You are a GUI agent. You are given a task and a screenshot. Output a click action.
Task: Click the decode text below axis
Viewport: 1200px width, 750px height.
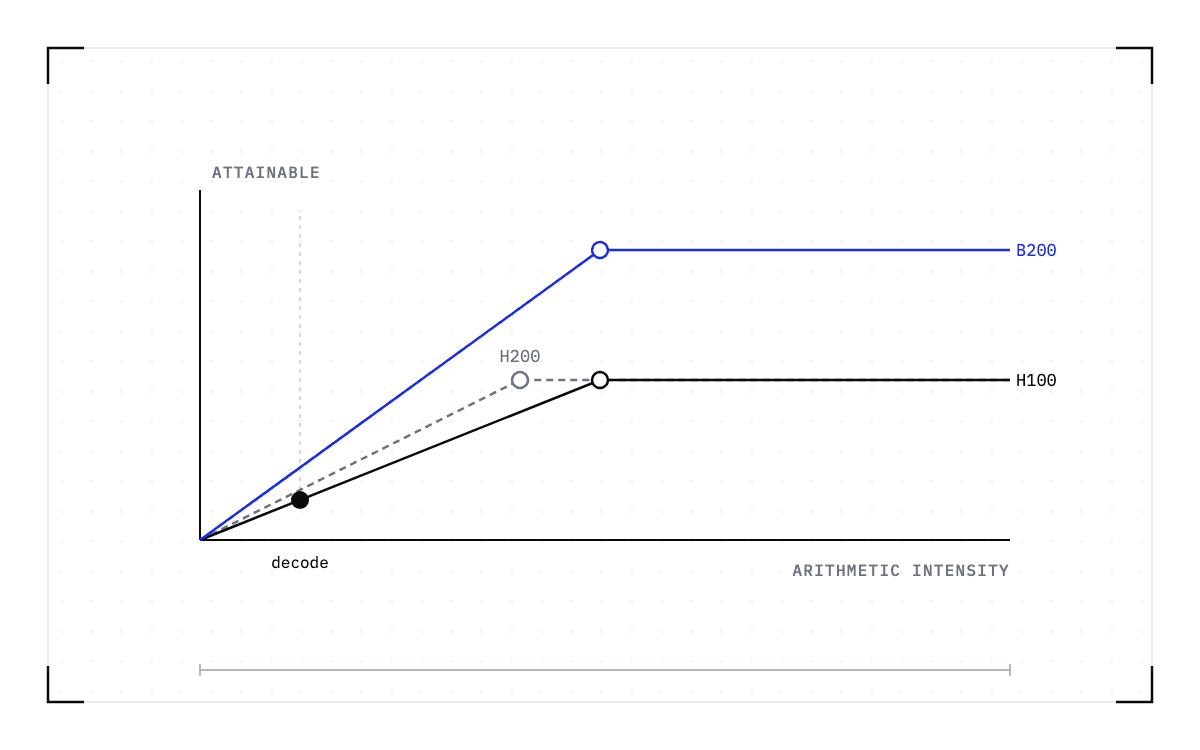(x=300, y=563)
